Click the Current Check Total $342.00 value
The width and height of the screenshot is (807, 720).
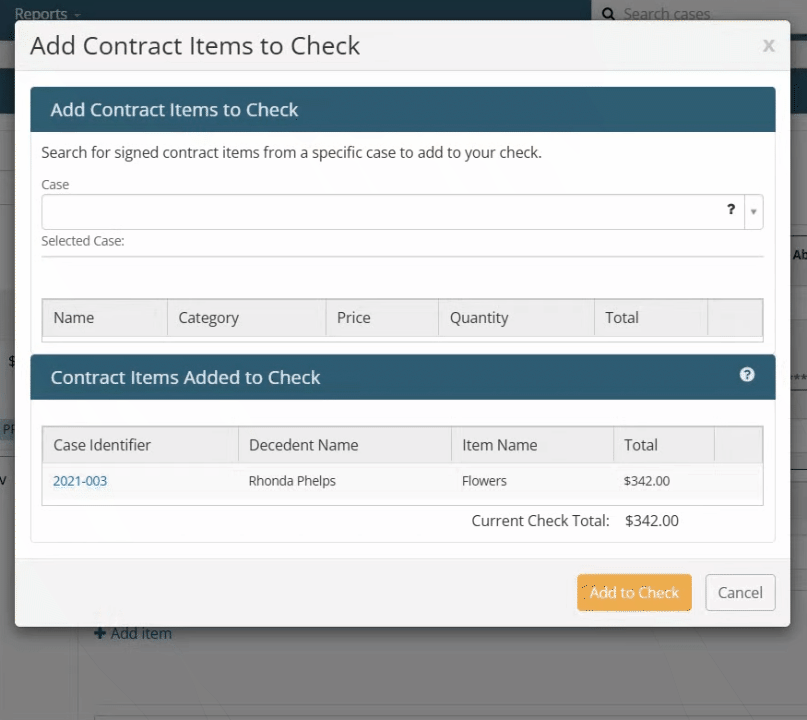point(652,521)
